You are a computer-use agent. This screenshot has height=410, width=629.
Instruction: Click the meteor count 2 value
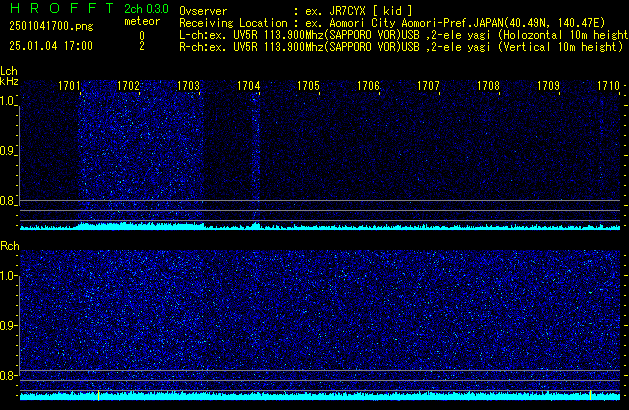point(142,46)
